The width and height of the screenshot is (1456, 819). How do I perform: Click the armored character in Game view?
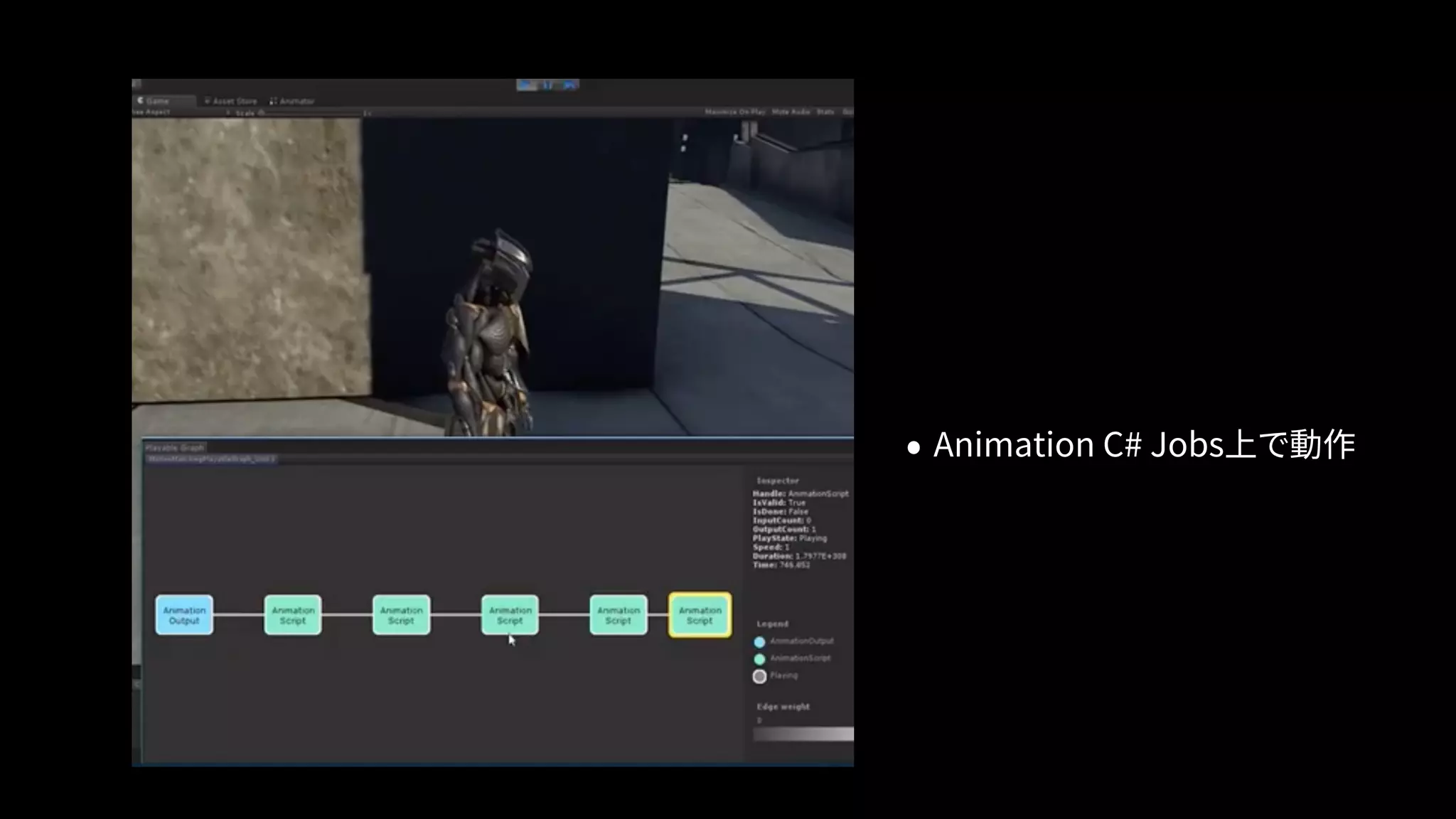pyautogui.click(x=489, y=334)
